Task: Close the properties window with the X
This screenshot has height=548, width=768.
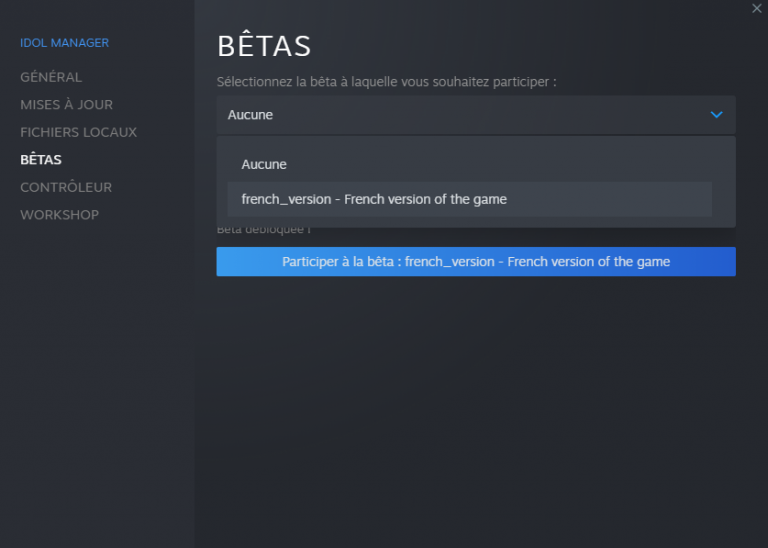Action: coord(757,8)
